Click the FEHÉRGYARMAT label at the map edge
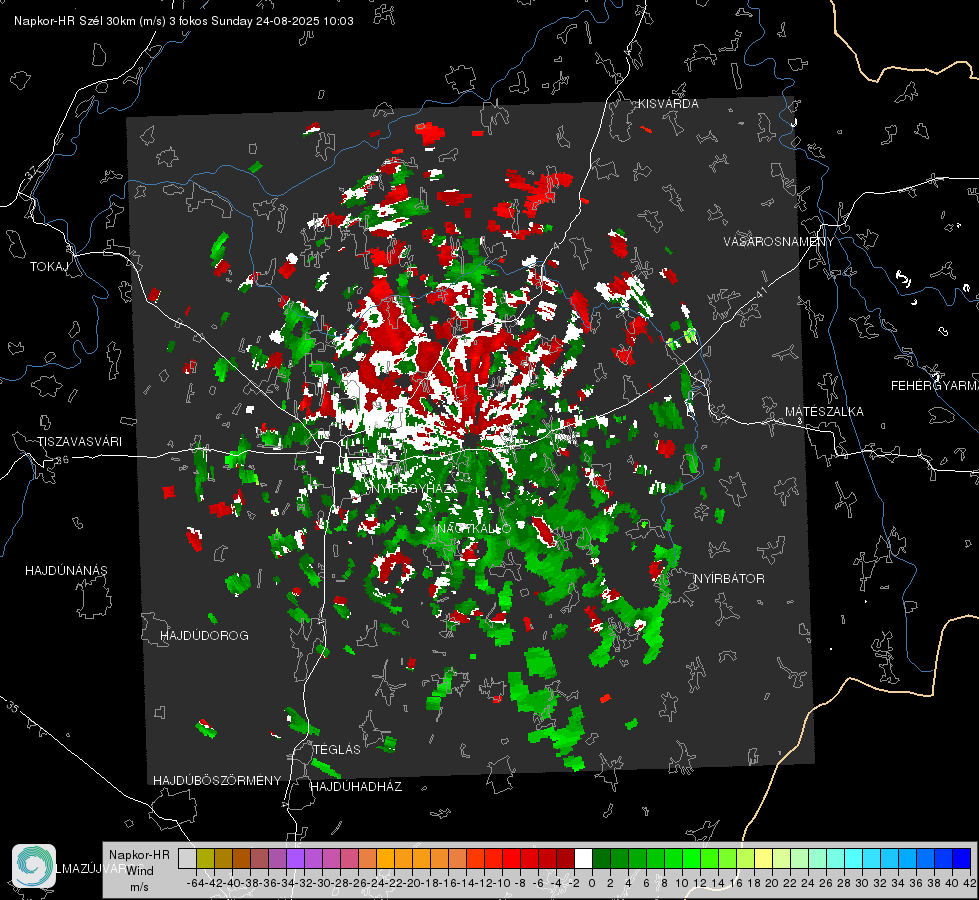This screenshot has width=979, height=900. pos(935,386)
